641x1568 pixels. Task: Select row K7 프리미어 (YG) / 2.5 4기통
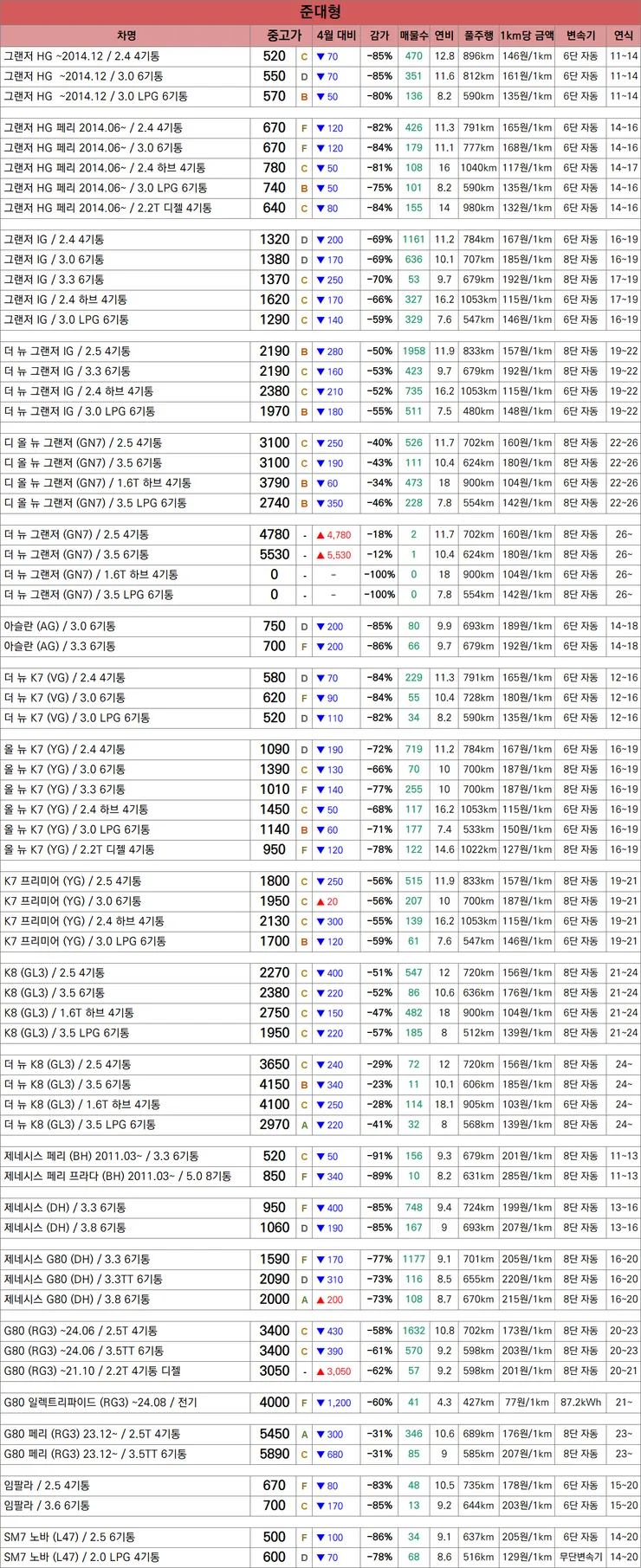pyautogui.click(x=320, y=881)
